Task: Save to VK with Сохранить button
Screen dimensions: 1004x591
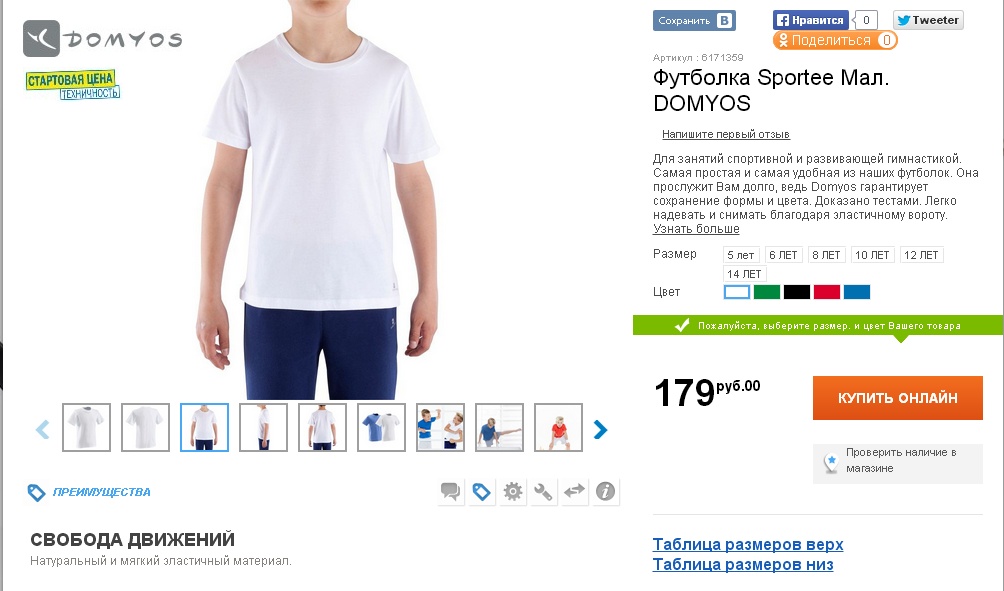Action: pyautogui.click(x=694, y=20)
